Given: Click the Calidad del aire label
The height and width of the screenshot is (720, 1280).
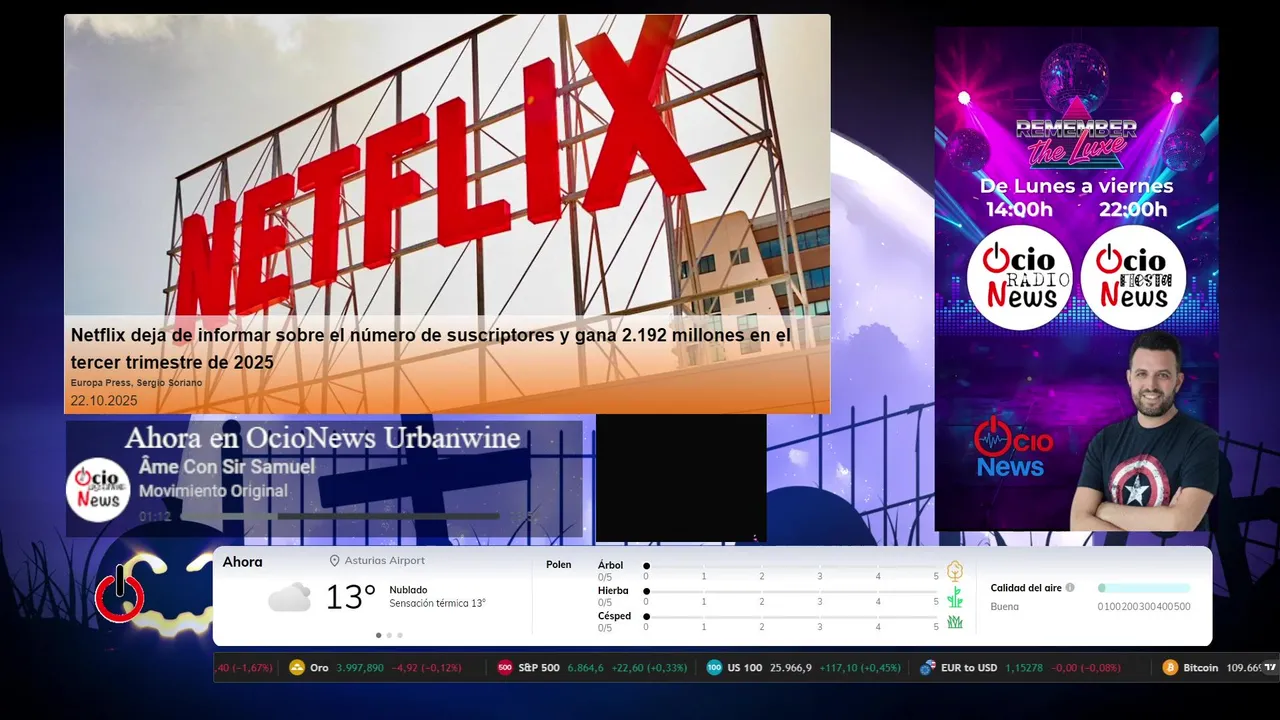Looking at the screenshot, I should pyautogui.click(x=1026, y=588).
